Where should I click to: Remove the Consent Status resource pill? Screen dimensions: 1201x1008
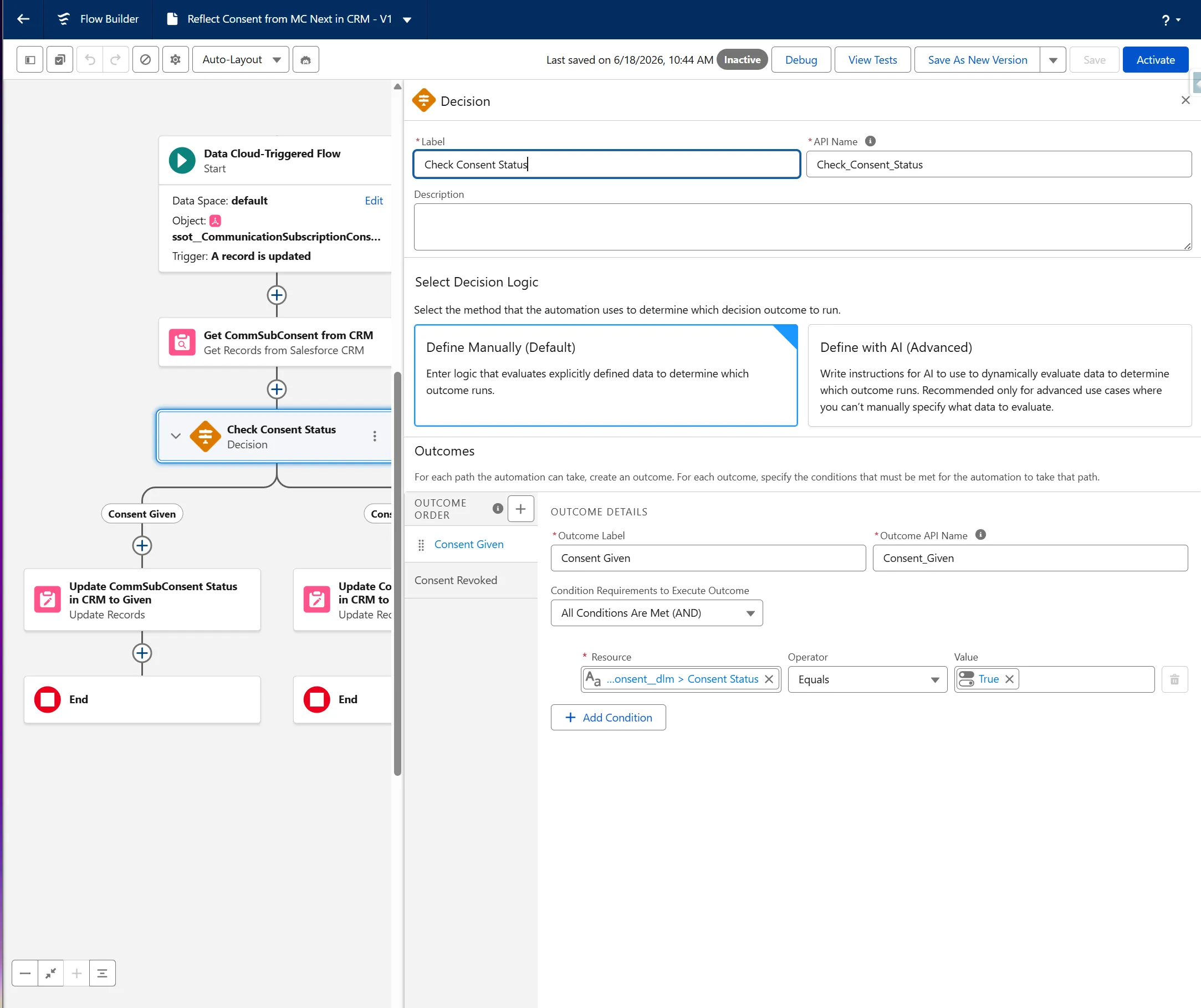tap(769, 679)
